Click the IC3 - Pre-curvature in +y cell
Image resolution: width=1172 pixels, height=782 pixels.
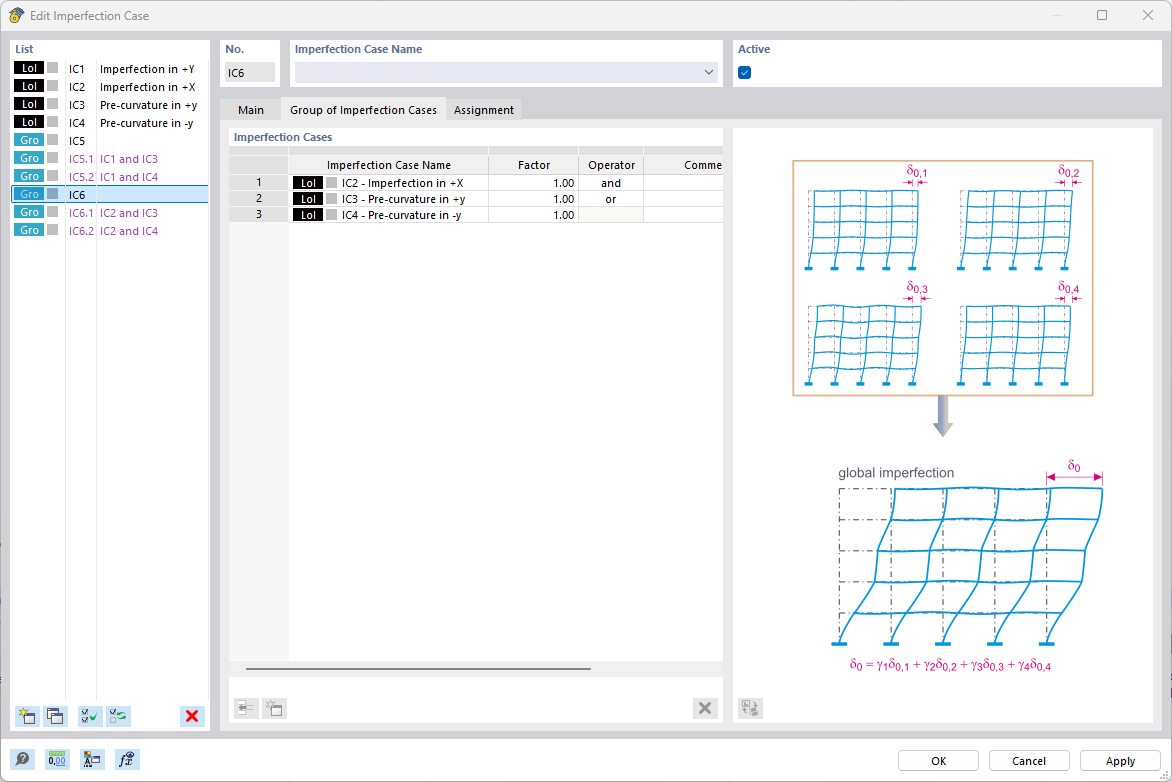point(389,199)
